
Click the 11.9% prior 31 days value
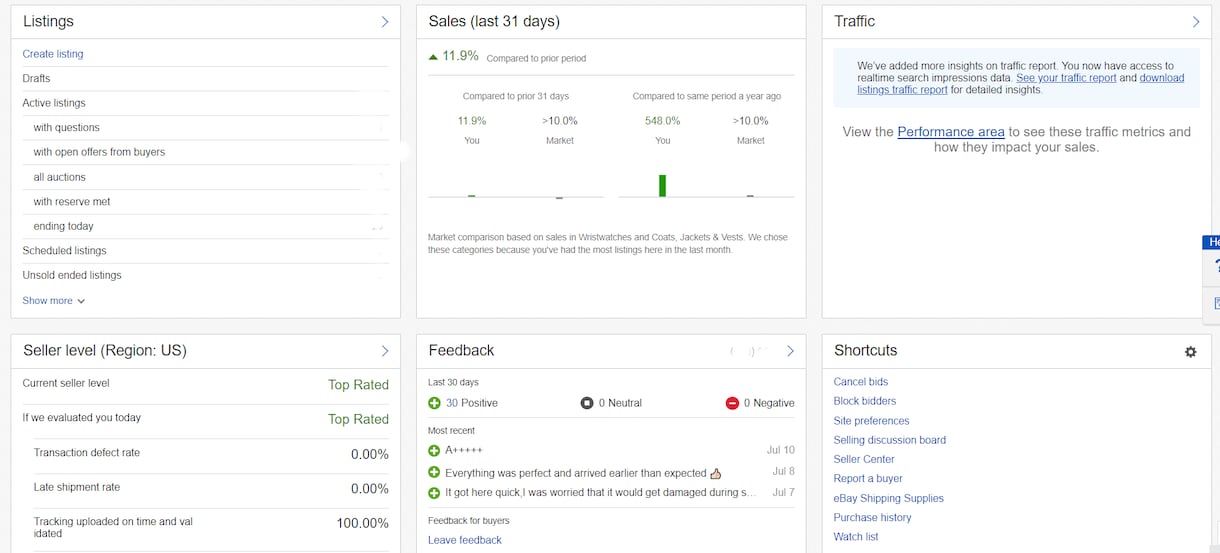click(472, 121)
